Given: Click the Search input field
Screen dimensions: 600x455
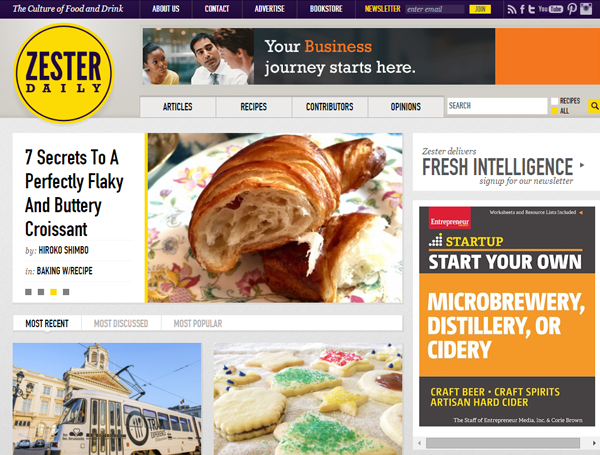Looking at the screenshot, I should point(497,106).
